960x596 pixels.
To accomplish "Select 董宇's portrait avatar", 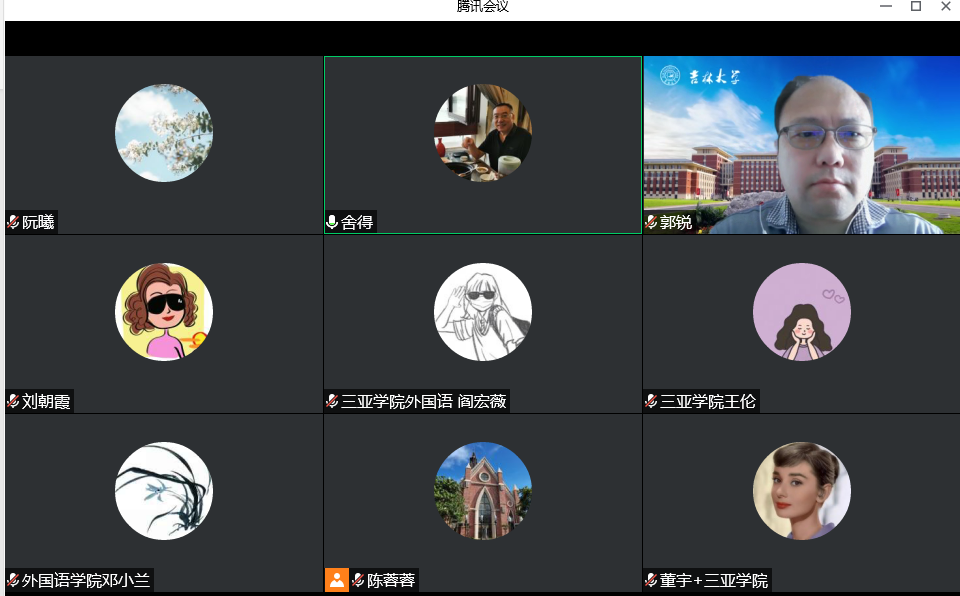I will click(801, 491).
